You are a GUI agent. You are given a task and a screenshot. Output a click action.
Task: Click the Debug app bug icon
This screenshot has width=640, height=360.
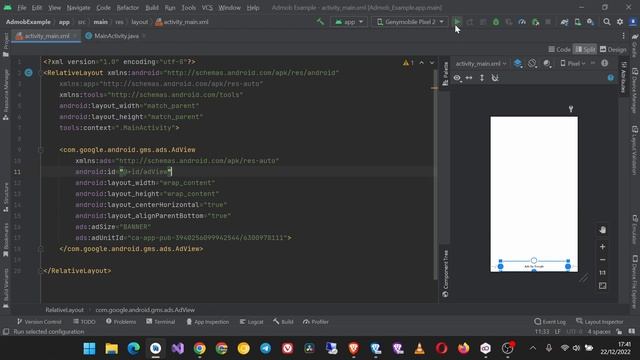point(496,22)
